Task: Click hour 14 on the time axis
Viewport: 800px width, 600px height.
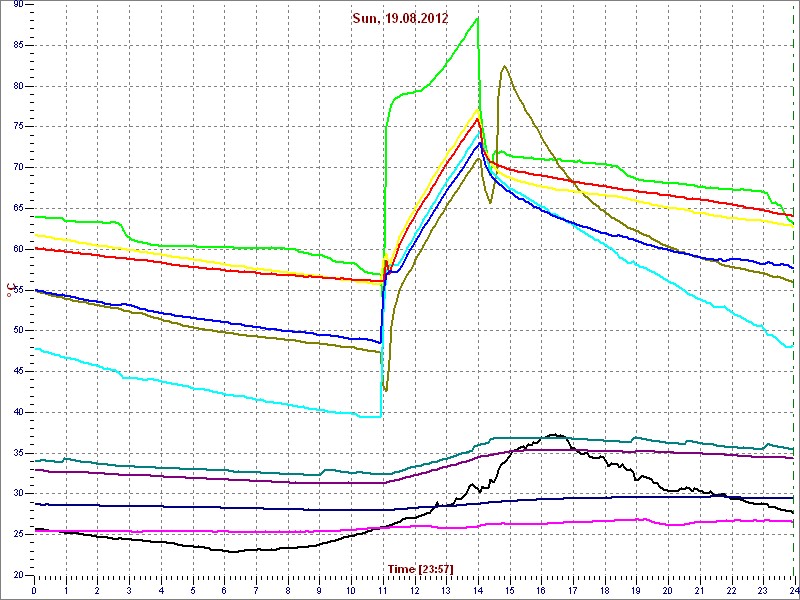Action: (x=478, y=590)
